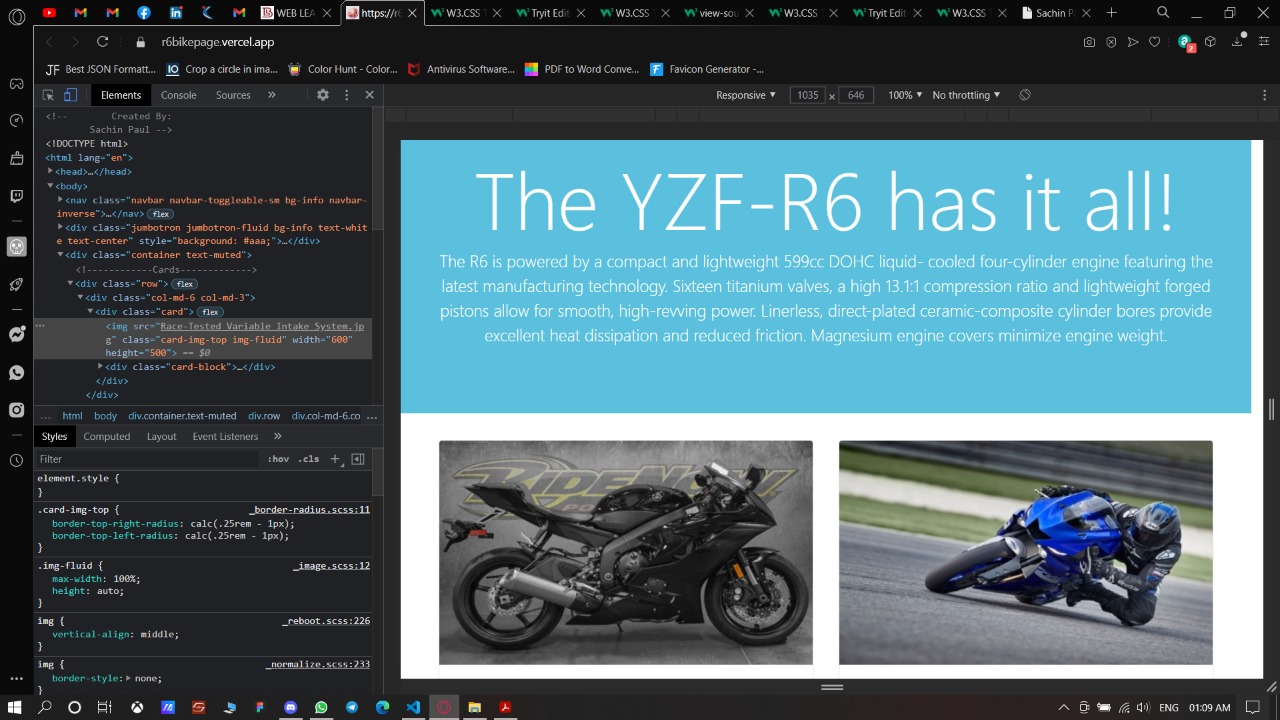
Task: Open the downloads icon in toolbar
Action: pos(1239,41)
